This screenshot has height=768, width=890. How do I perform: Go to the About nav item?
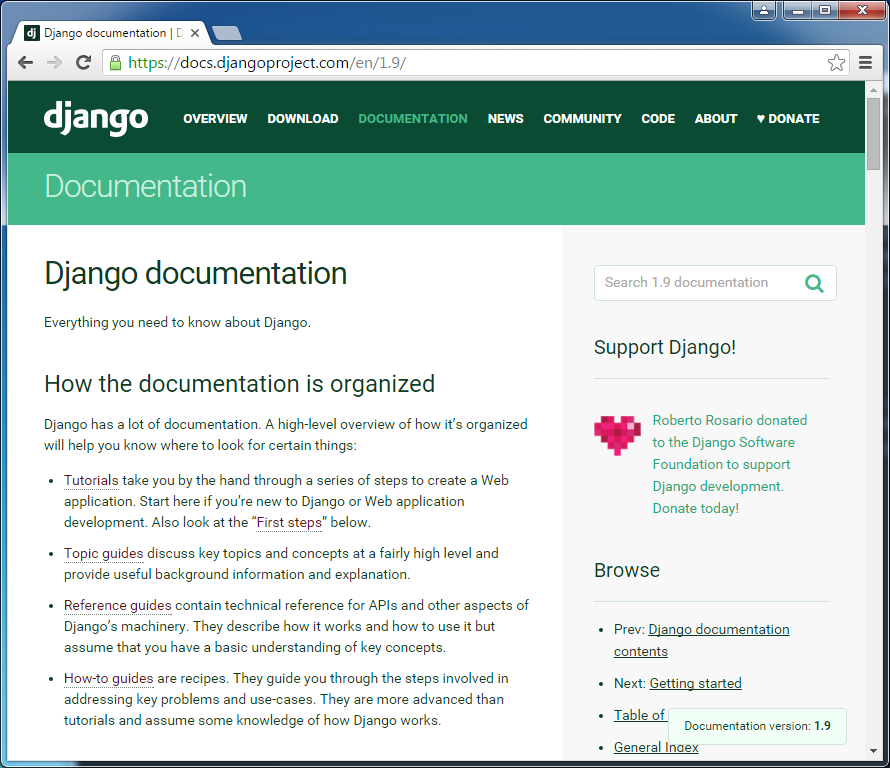(x=716, y=119)
